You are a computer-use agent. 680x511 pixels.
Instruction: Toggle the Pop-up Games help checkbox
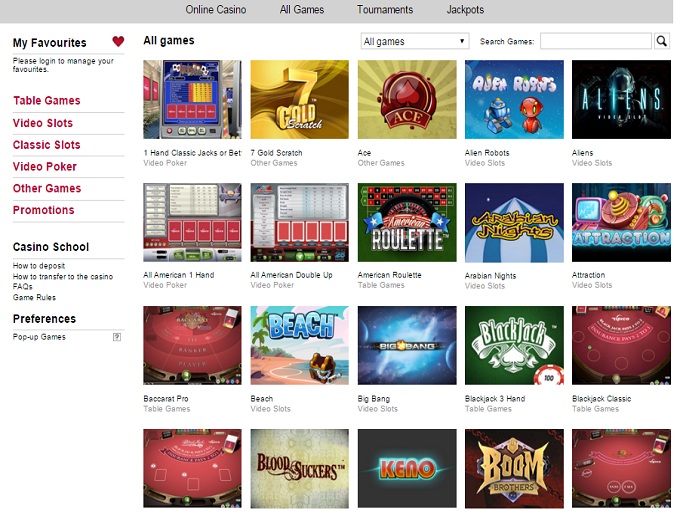[x=117, y=337]
